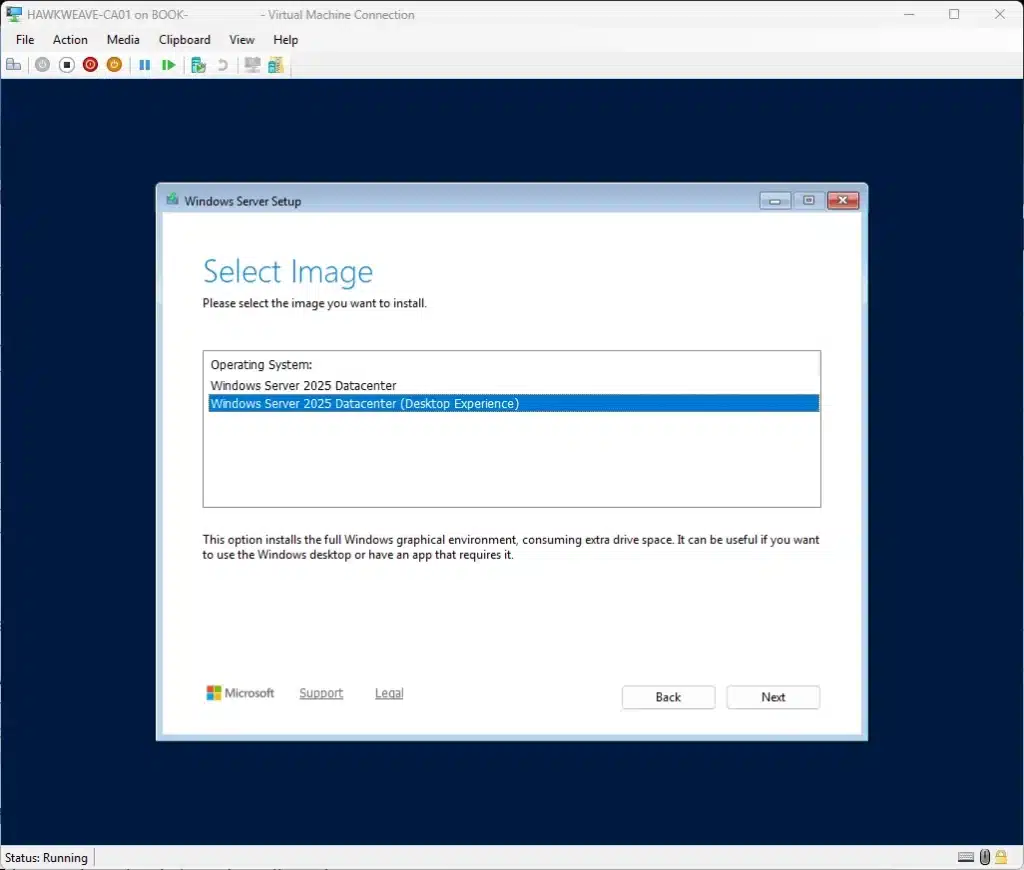Click the red Shut Down icon

[x=90, y=65]
